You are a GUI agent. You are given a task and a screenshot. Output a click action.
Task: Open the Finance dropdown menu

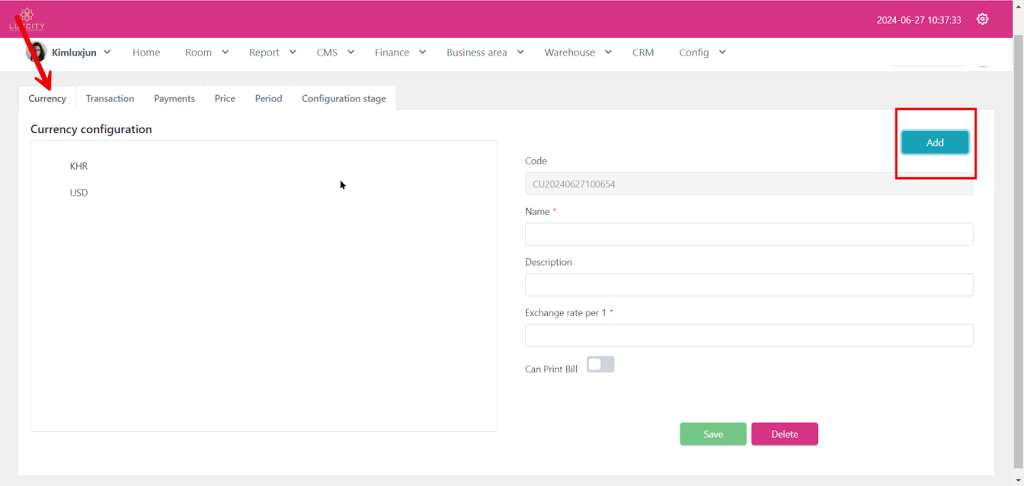pyautogui.click(x=401, y=52)
